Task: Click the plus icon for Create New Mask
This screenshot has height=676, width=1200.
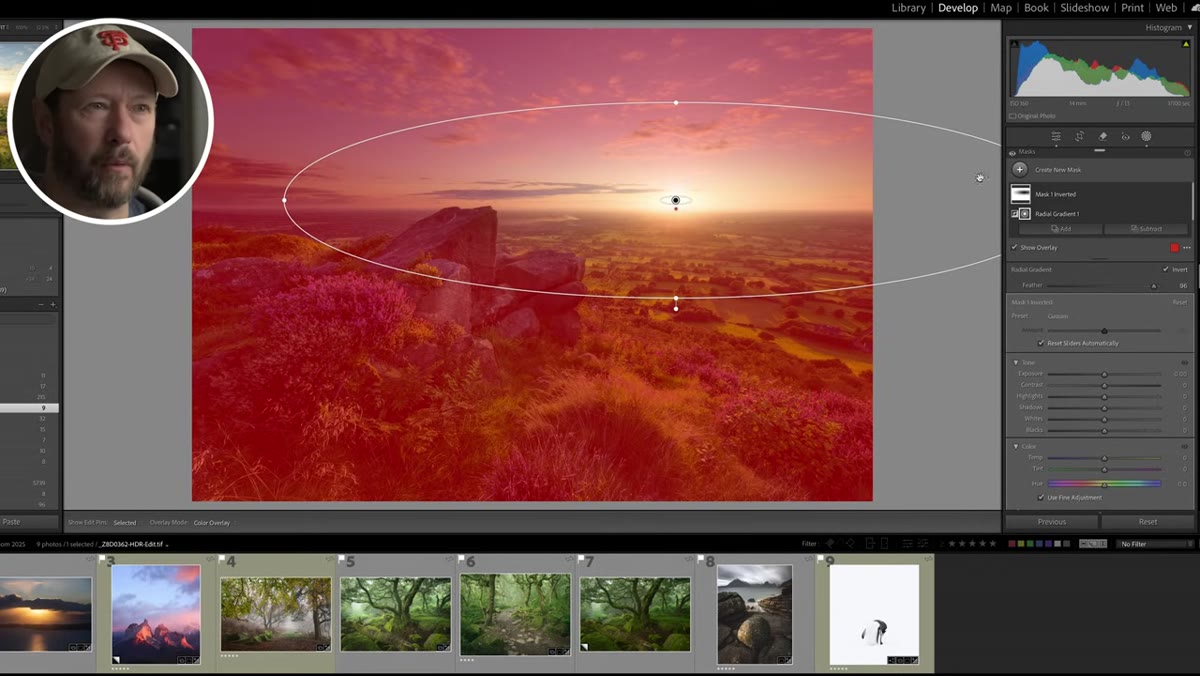Action: (1019, 170)
